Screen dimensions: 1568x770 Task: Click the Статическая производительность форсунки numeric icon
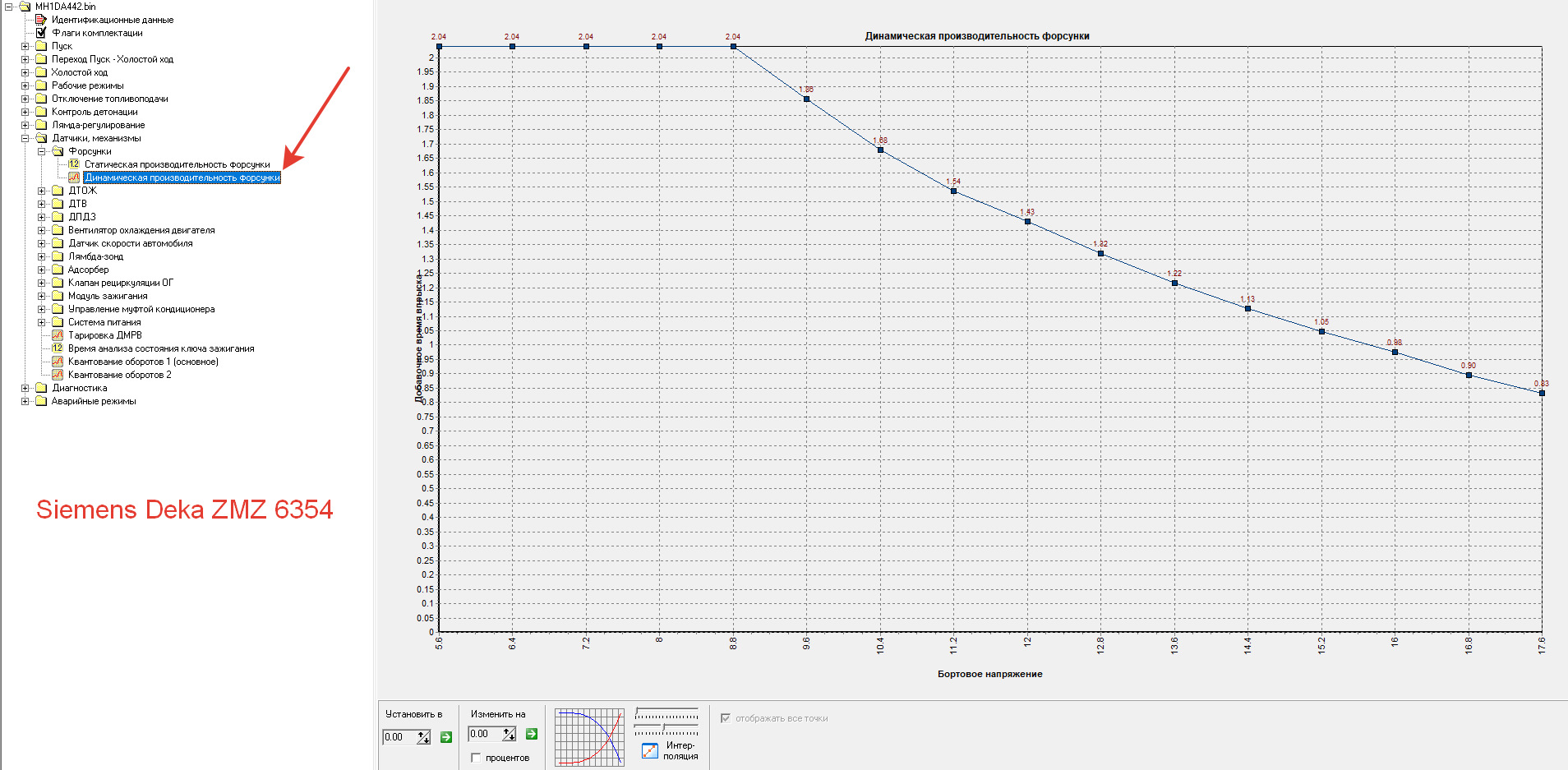tap(74, 164)
